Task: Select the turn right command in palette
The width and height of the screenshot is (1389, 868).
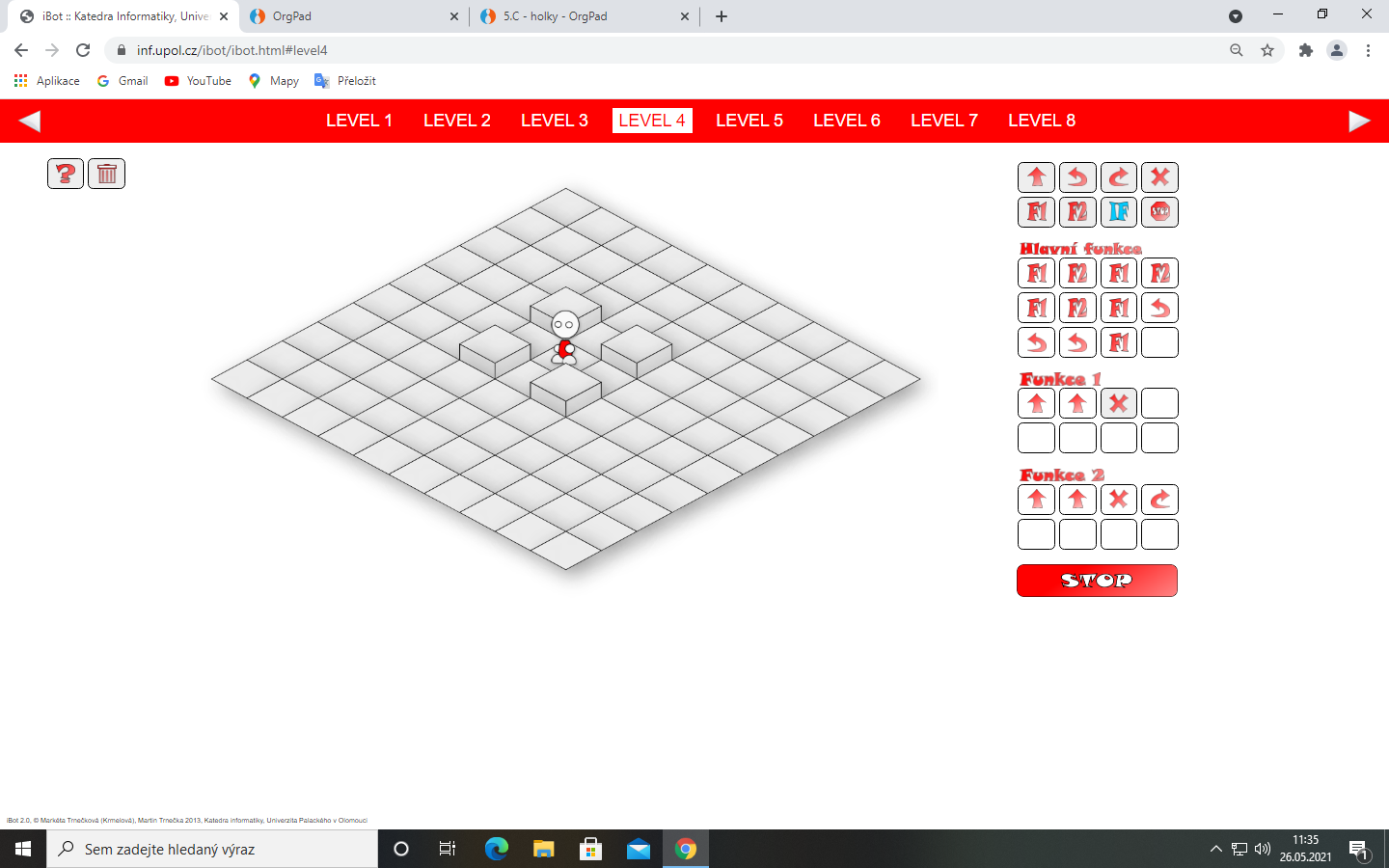Action: 1119,177
